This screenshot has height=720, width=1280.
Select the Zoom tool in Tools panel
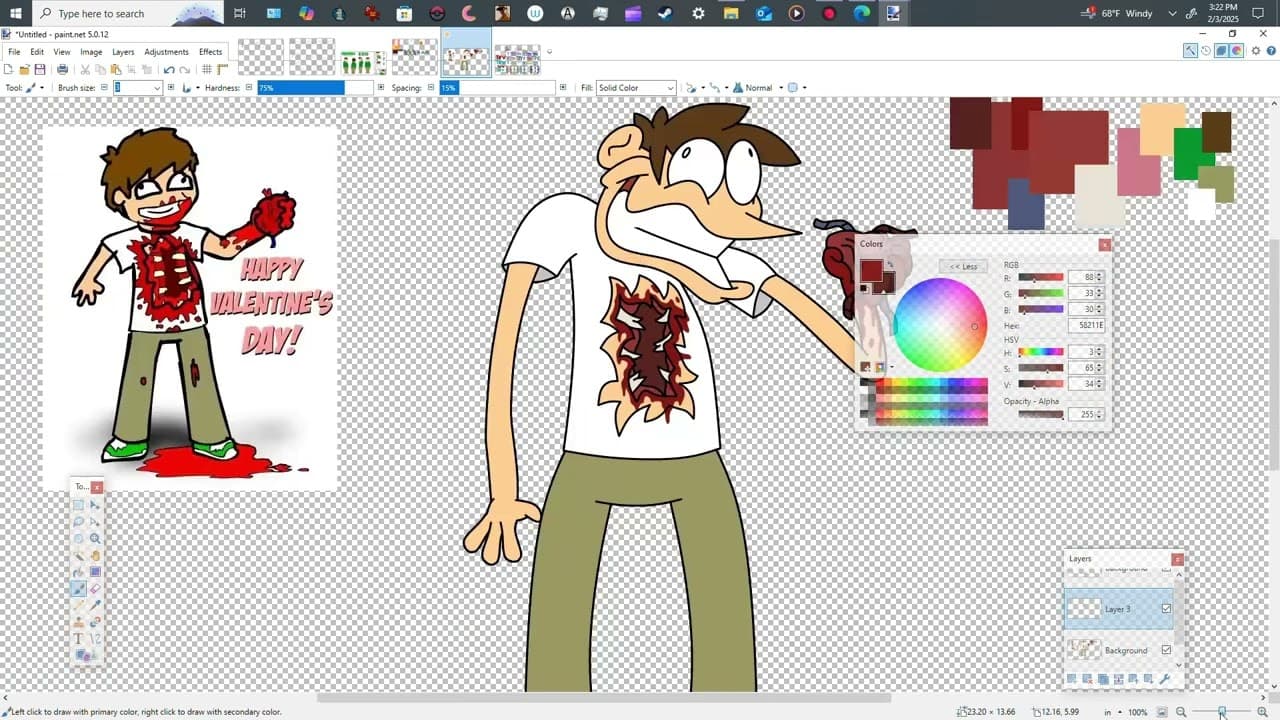coord(95,538)
